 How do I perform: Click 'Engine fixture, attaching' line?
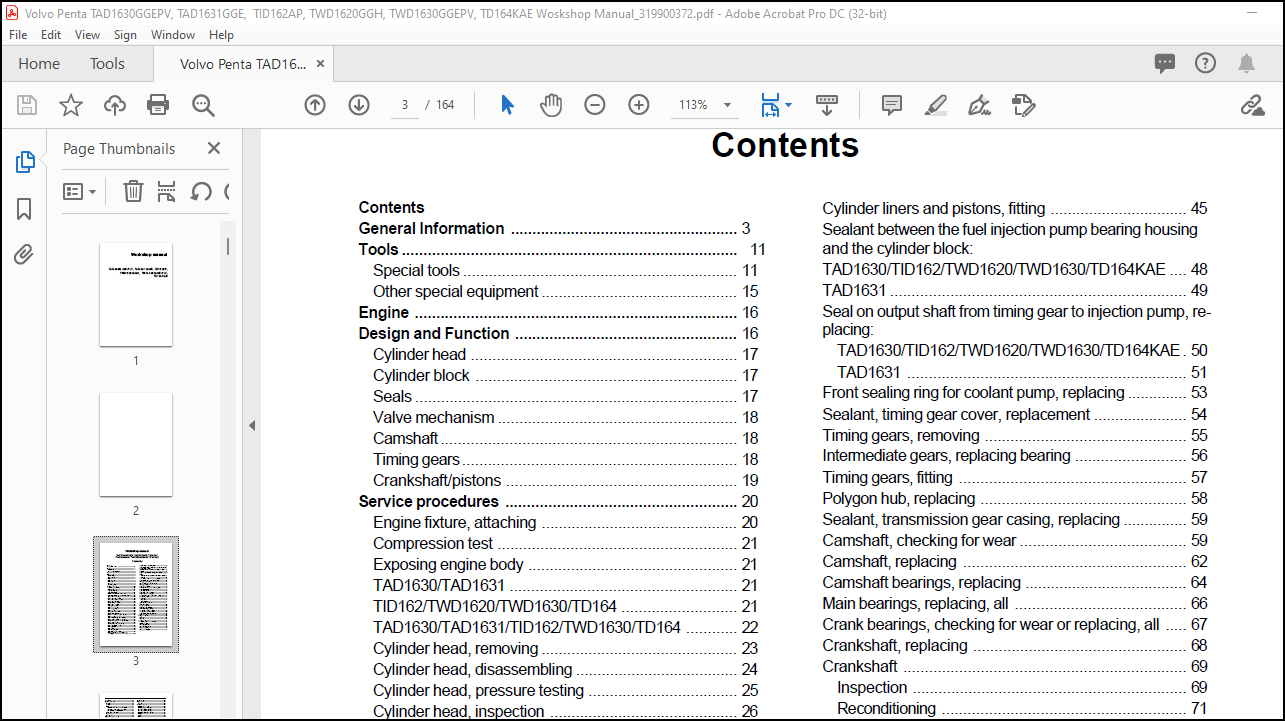565,522
